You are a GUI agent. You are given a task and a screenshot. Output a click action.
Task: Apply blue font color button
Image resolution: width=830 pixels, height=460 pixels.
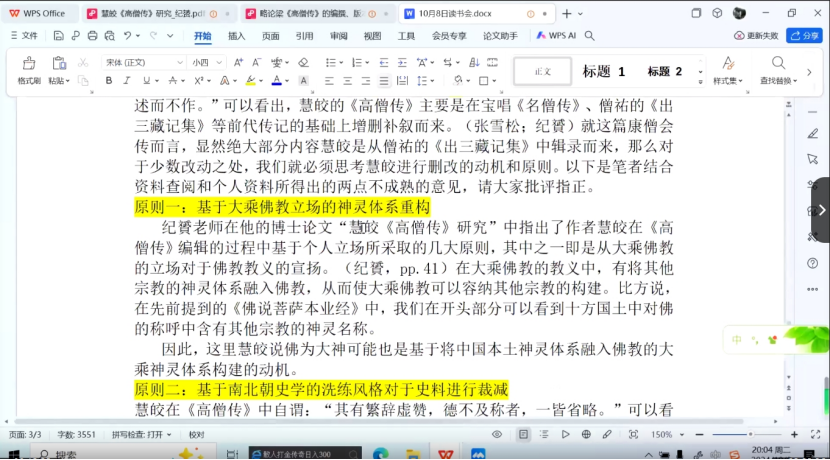[276, 81]
